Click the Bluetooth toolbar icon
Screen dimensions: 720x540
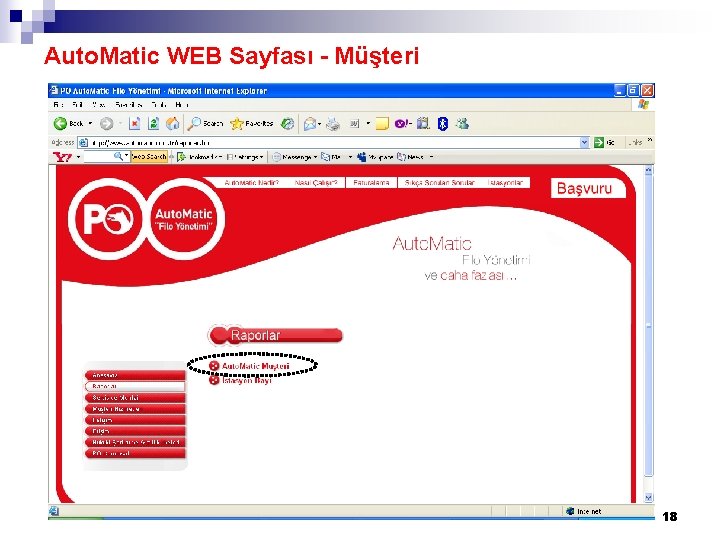pyautogui.click(x=443, y=124)
